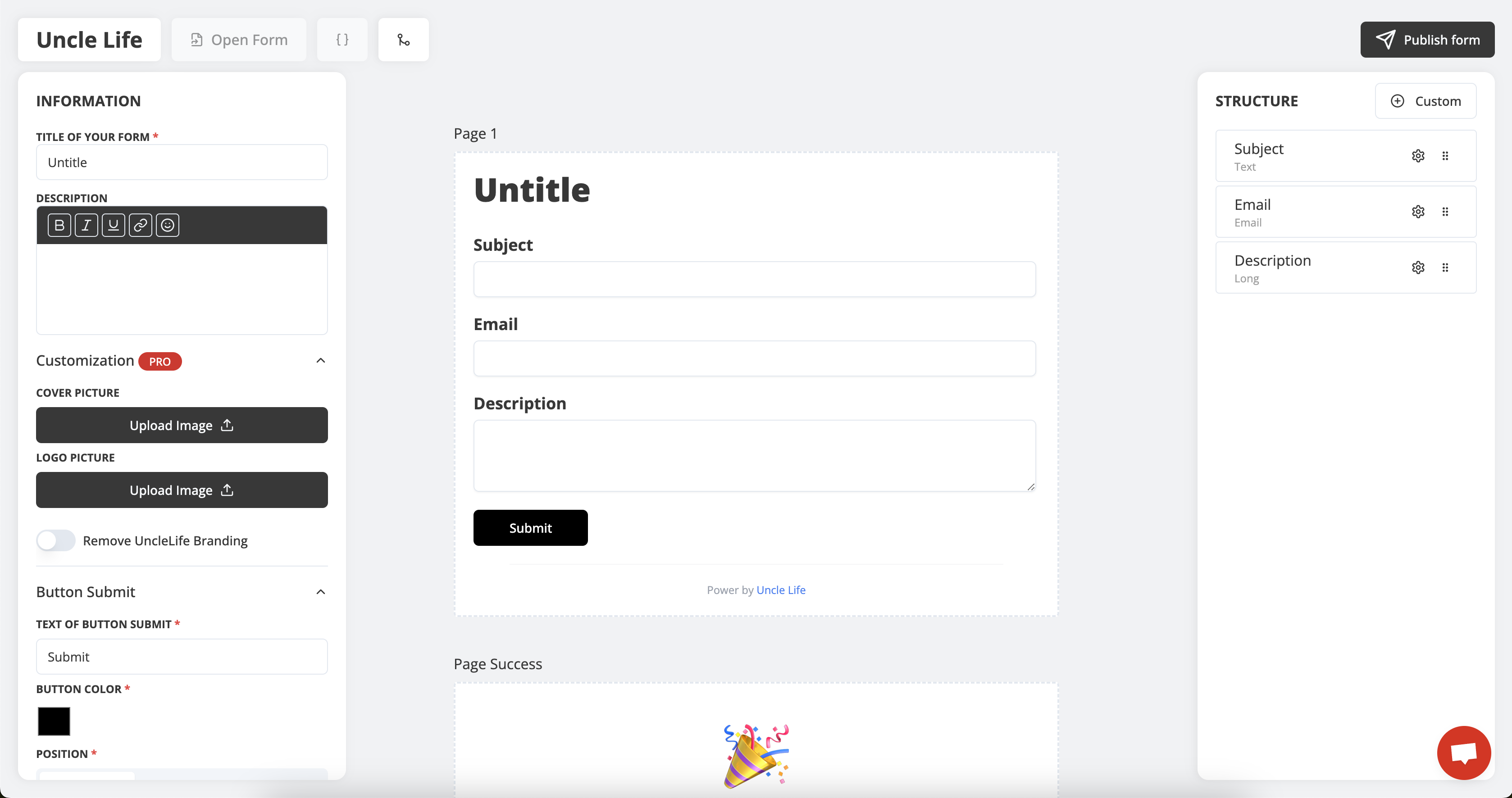Insert a link using the link icon
The height and width of the screenshot is (798, 1512).
tap(140, 225)
